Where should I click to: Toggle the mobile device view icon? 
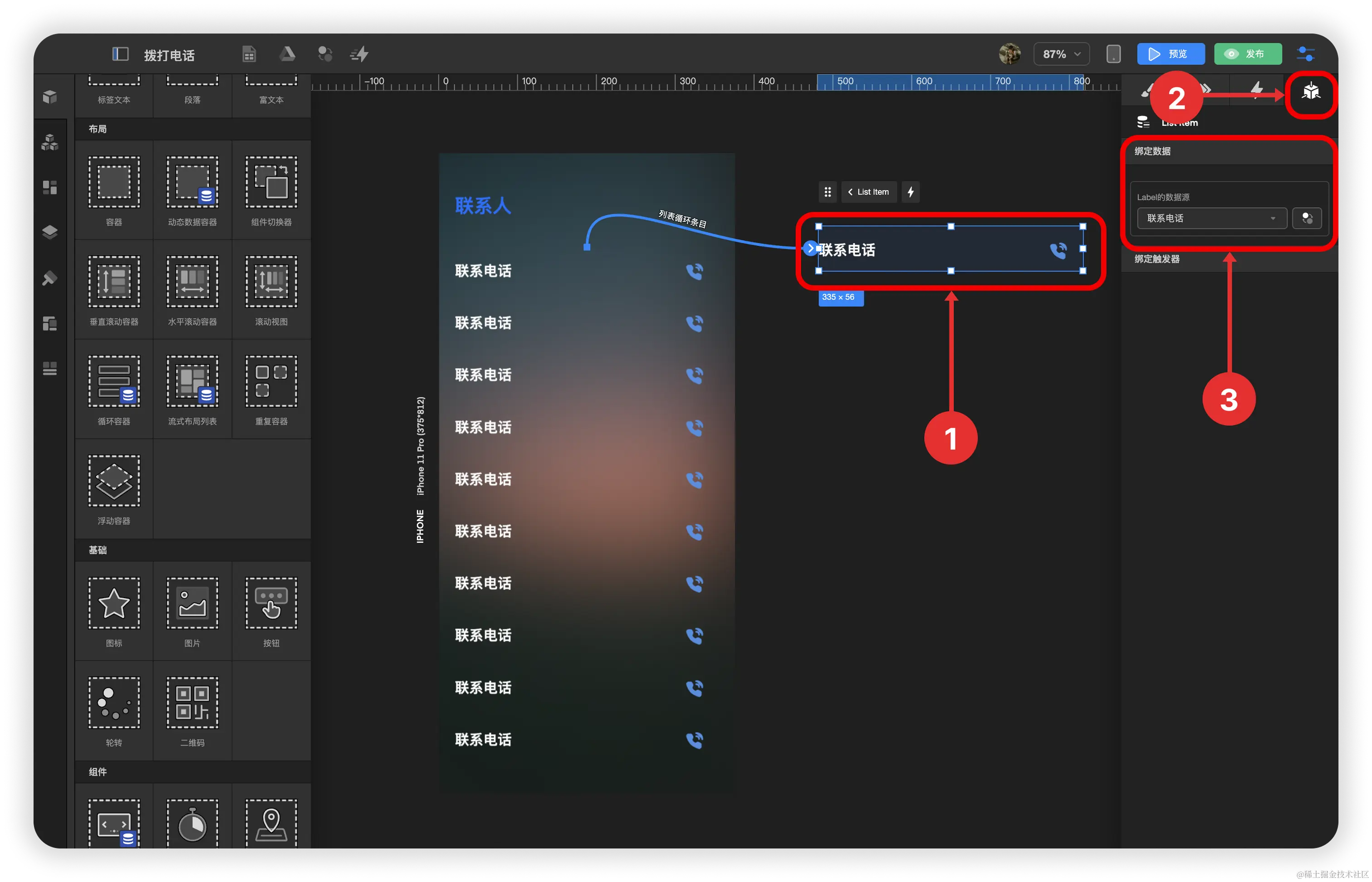(x=1113, y=54)
